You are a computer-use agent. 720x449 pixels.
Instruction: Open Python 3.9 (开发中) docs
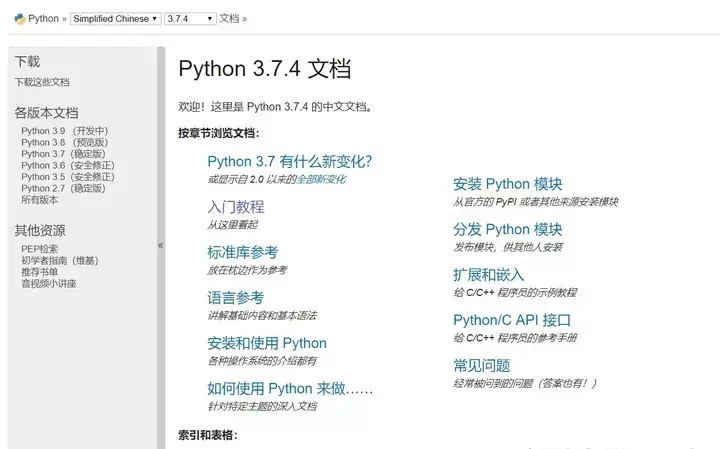64,131
